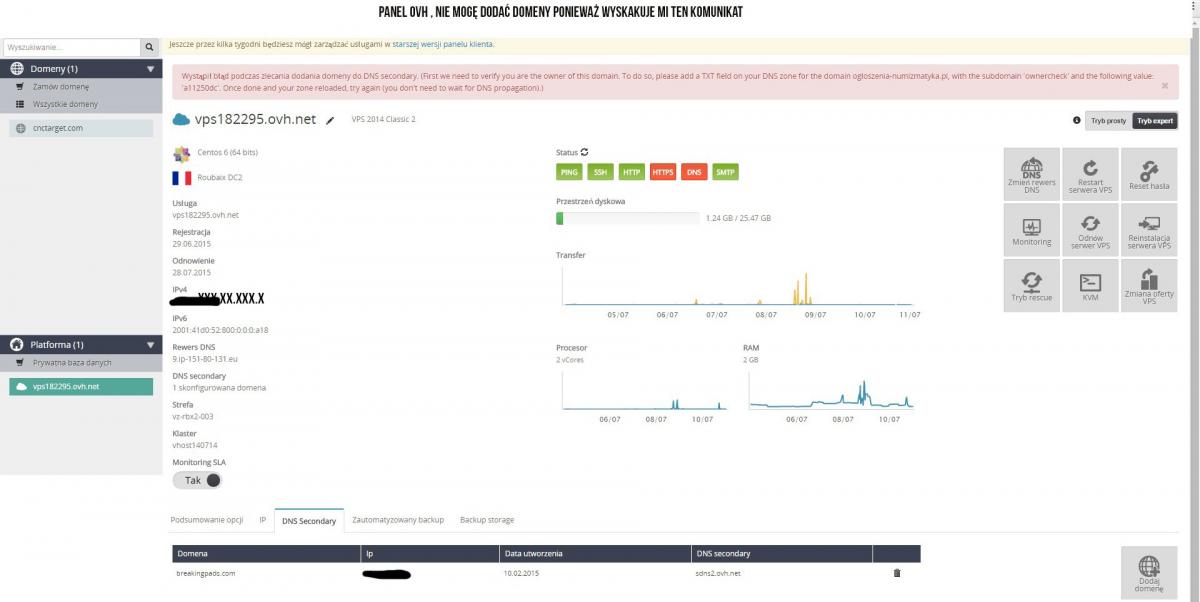Viewport: 1200px width, 602px height.
Task: Click the IPv6 address 2001:41d0:52:800:0:0:0:a18
Action: [x=220, y=330]
